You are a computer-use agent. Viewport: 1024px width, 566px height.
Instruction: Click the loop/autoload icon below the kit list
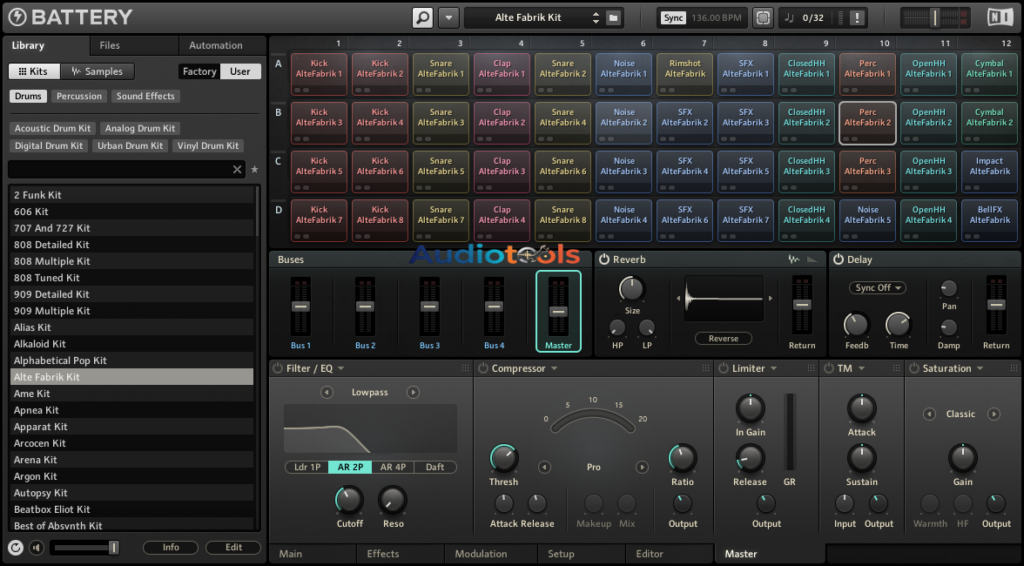coord(16,548)
